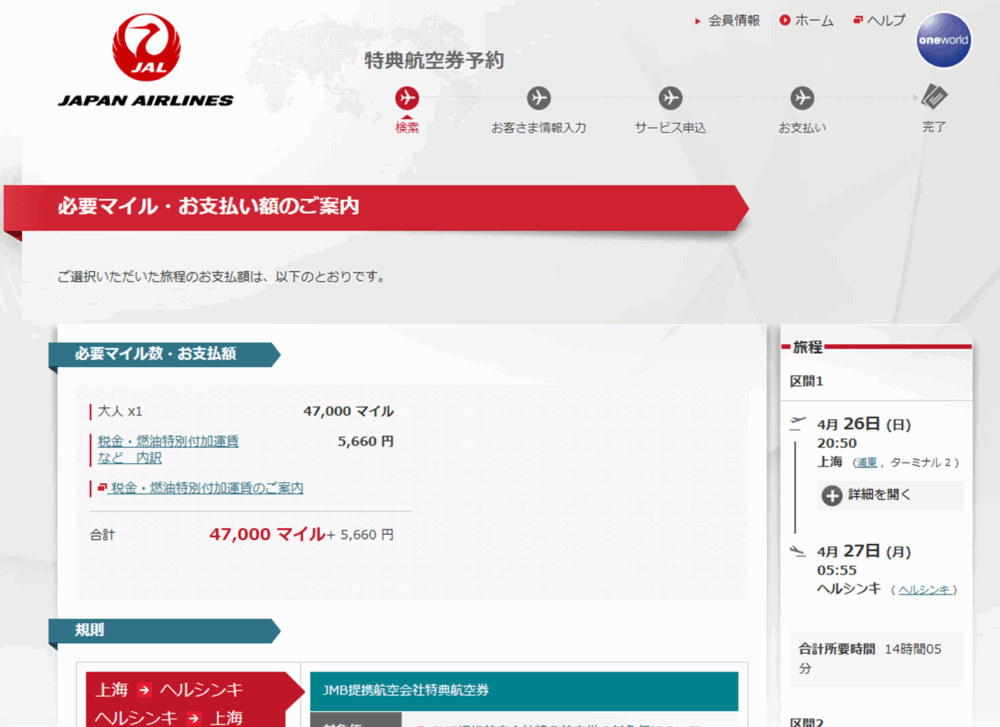
Task: Click the arrival airplane icon in 区間1
Action: pos(797,550)
